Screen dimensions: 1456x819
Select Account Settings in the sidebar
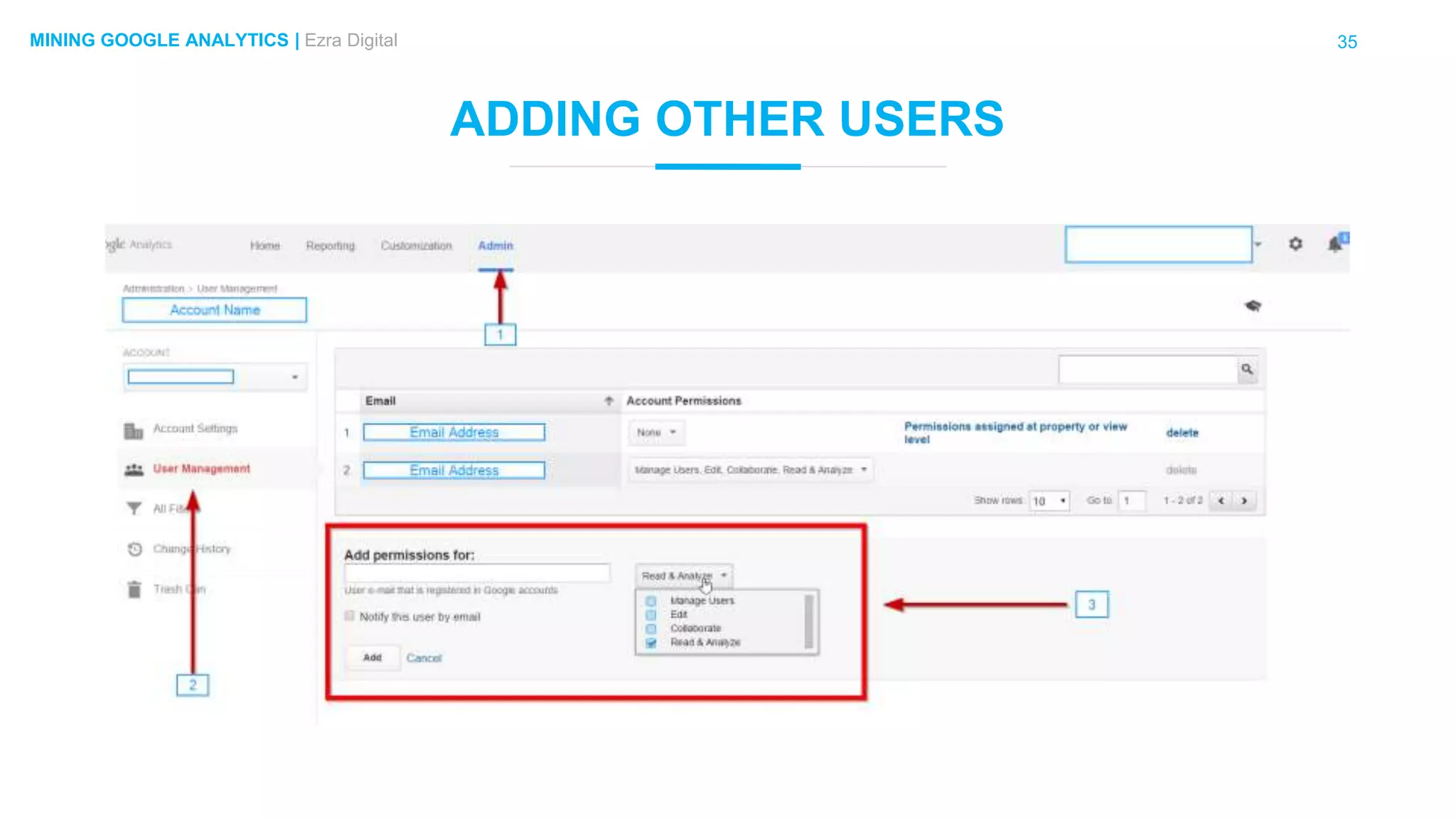click(x=196, y=429)
